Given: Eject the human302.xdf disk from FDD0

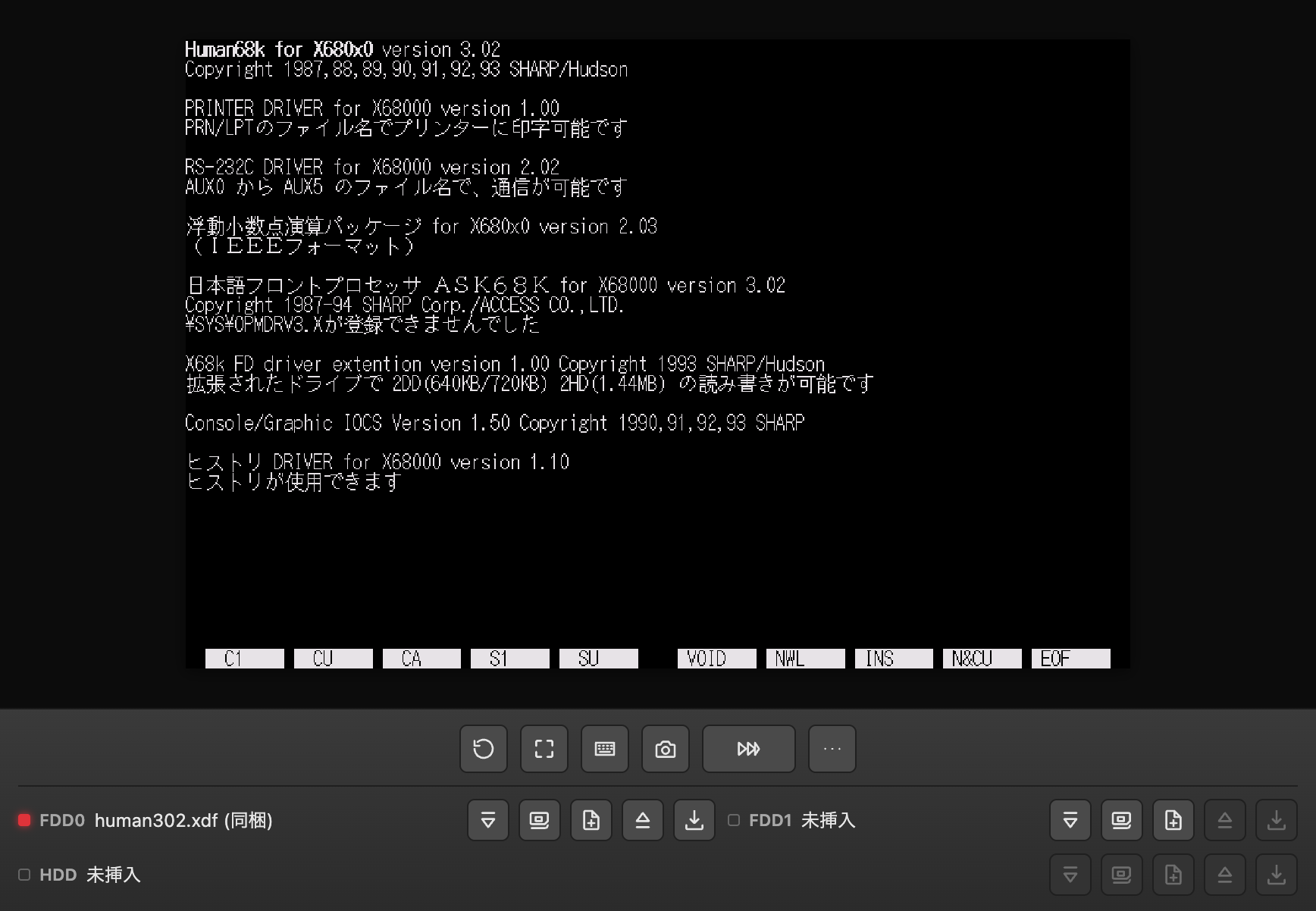Looking at the screenshot, I should [x=643, y=820].
